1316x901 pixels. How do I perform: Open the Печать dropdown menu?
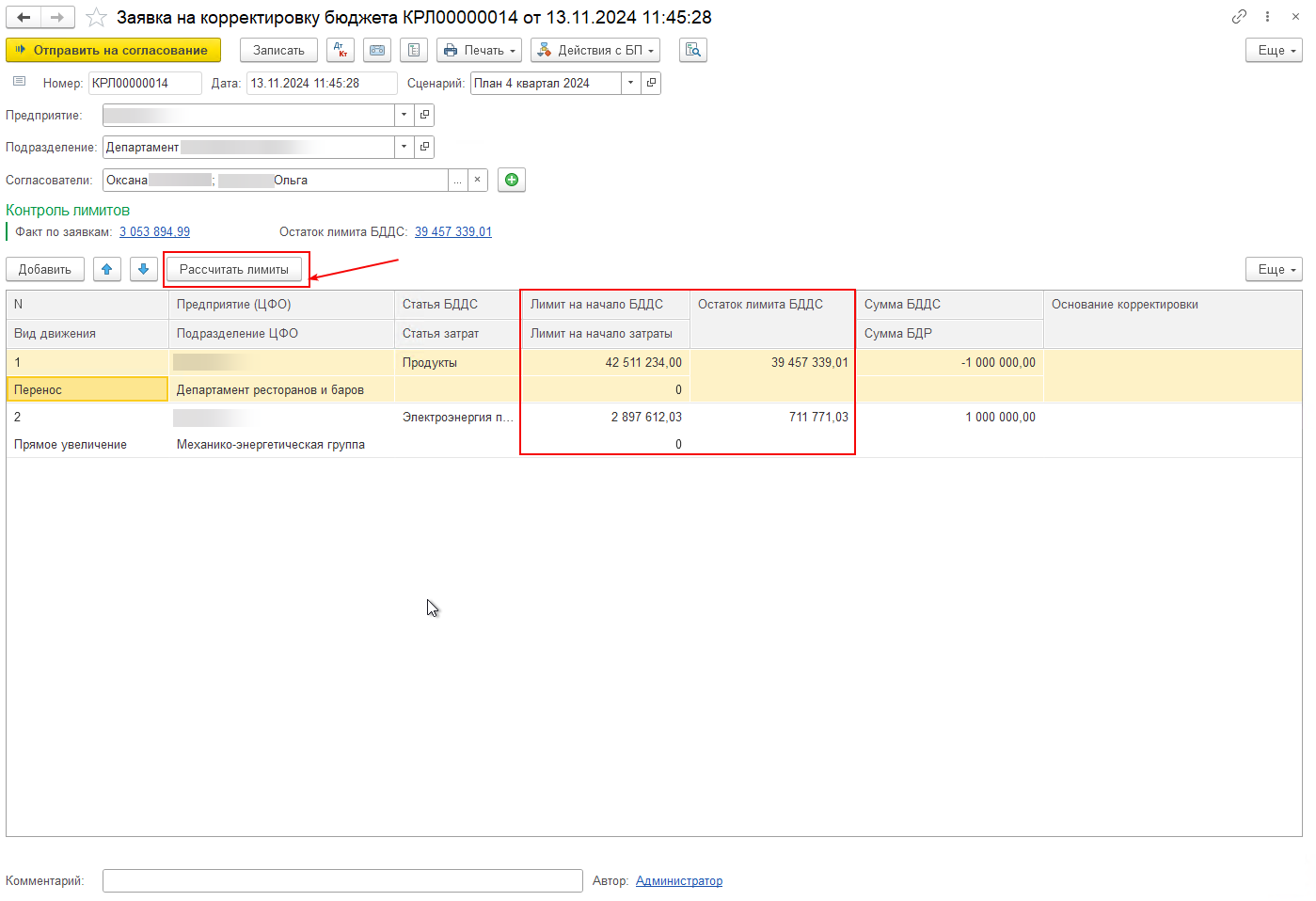pos(480,50)
